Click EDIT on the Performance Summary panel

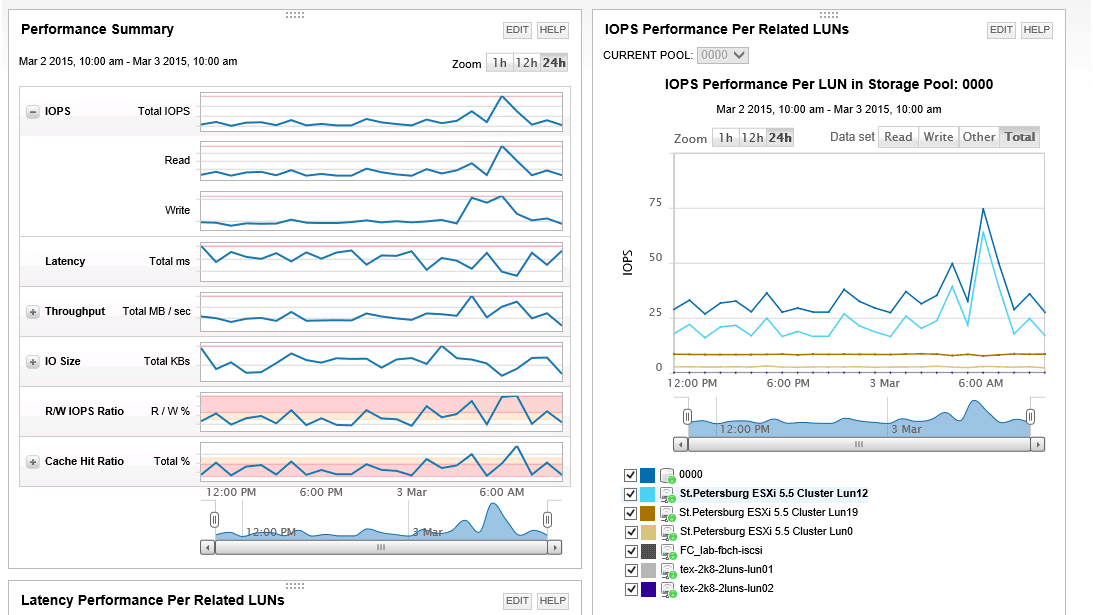[x=517, y=30]
